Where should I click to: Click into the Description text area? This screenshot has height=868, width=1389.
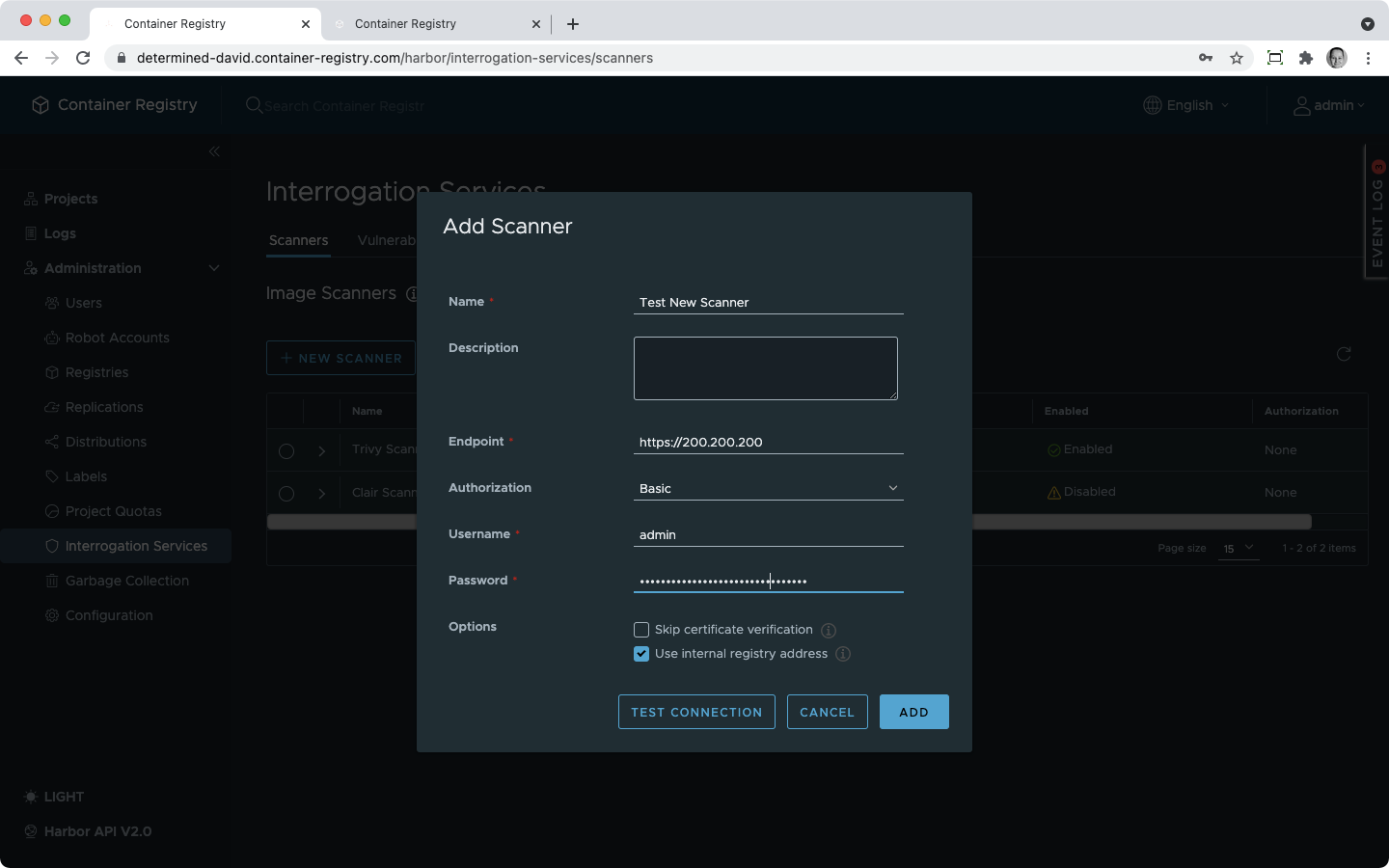tap(766, 368)
